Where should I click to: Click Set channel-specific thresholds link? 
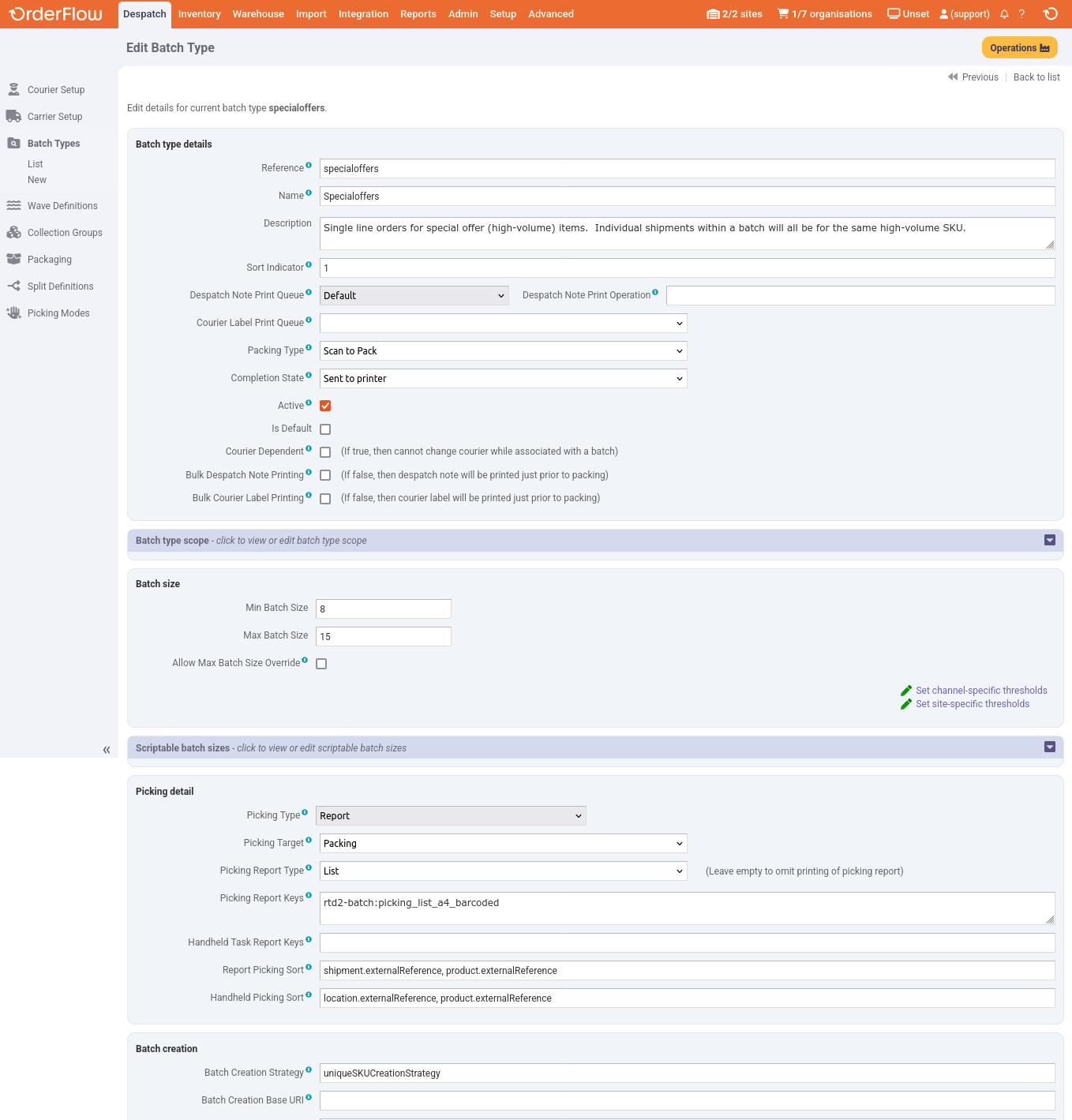click(980, 691)
